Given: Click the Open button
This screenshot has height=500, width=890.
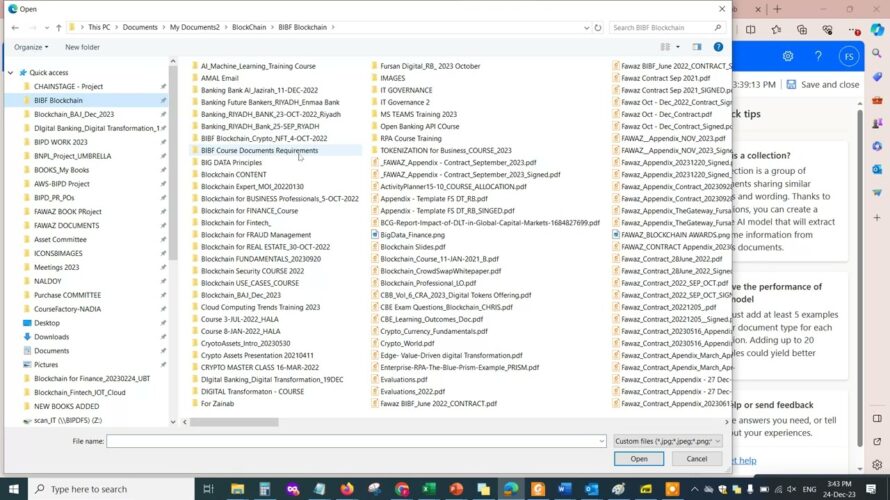Looking at the screenshot, I should click(x=639, y=459).
